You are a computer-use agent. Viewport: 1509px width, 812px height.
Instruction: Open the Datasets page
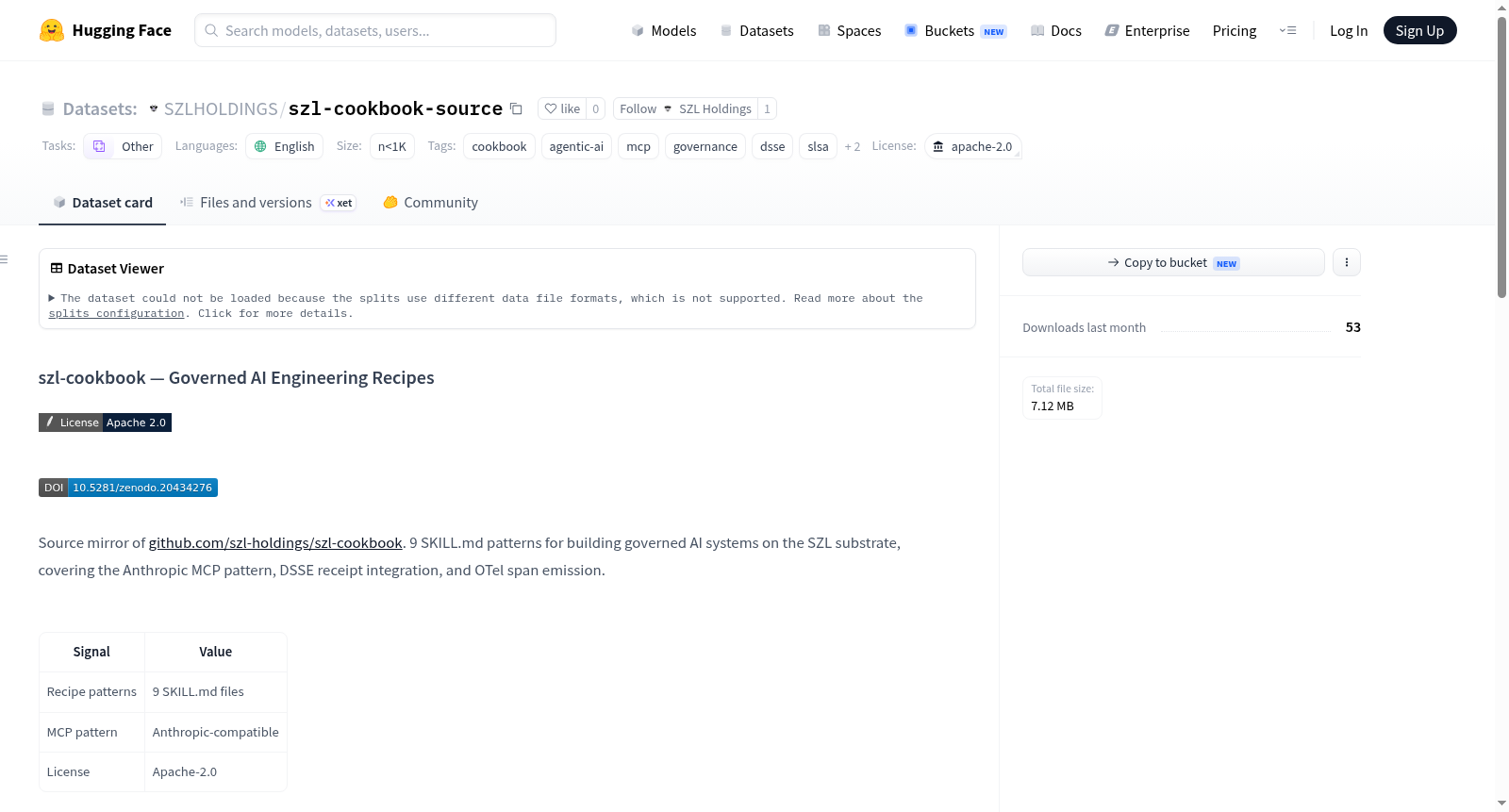pyautogui.click(x=756, y=30)
